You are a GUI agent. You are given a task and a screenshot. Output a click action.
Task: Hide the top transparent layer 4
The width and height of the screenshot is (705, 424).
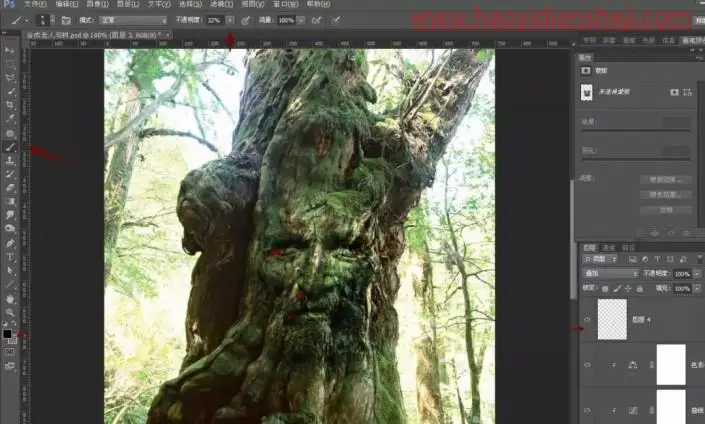click(x=587, y=320)
